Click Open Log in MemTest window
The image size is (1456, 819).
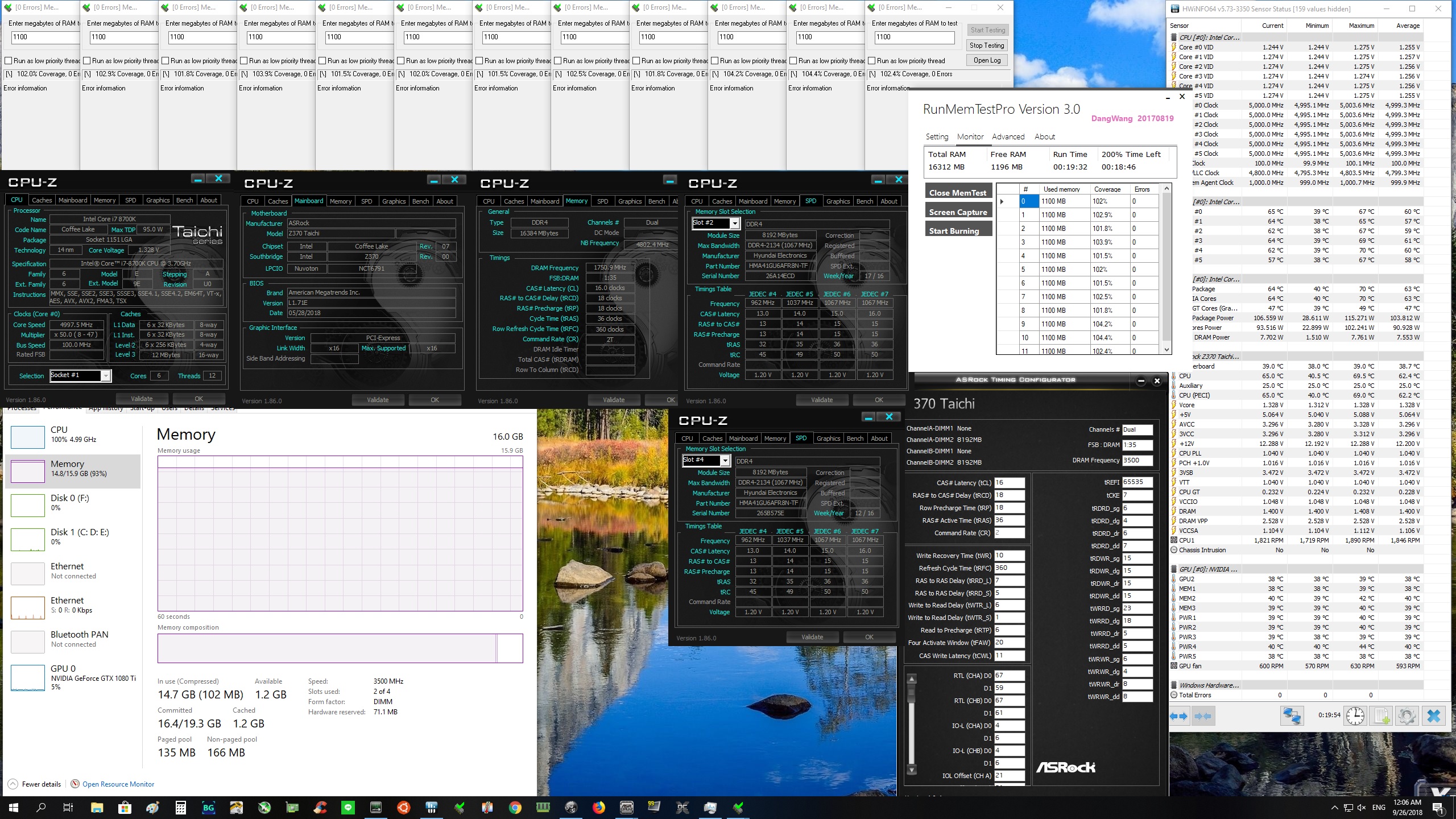987,60
